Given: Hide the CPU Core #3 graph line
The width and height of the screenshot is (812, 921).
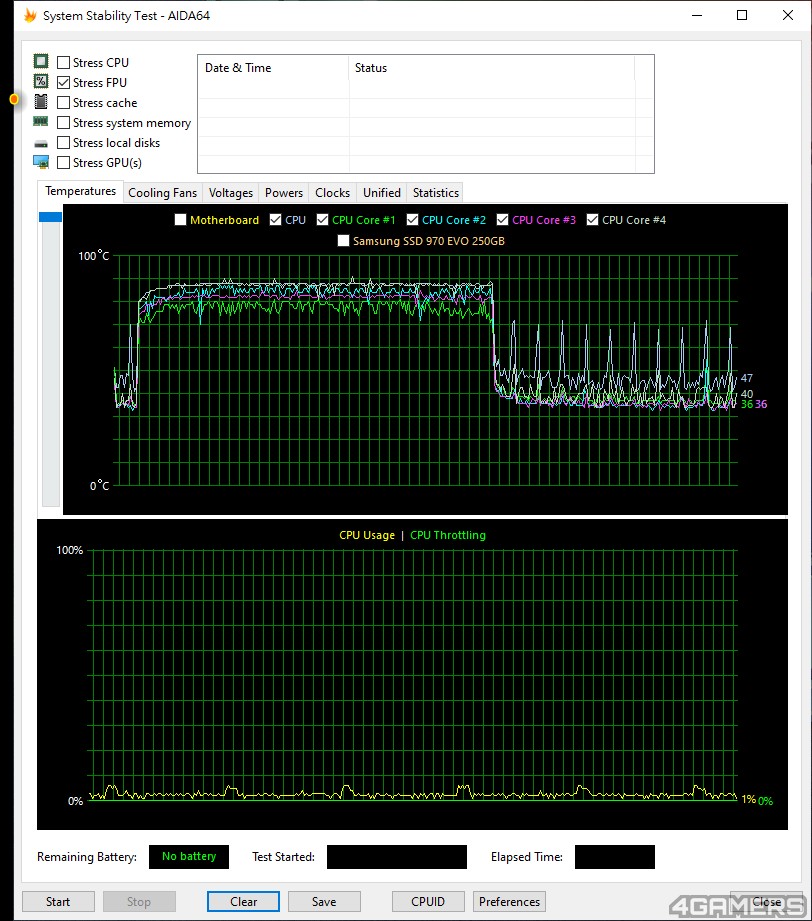Looking at the screenshot, I should pyautogui.click(x=502, y=220).
